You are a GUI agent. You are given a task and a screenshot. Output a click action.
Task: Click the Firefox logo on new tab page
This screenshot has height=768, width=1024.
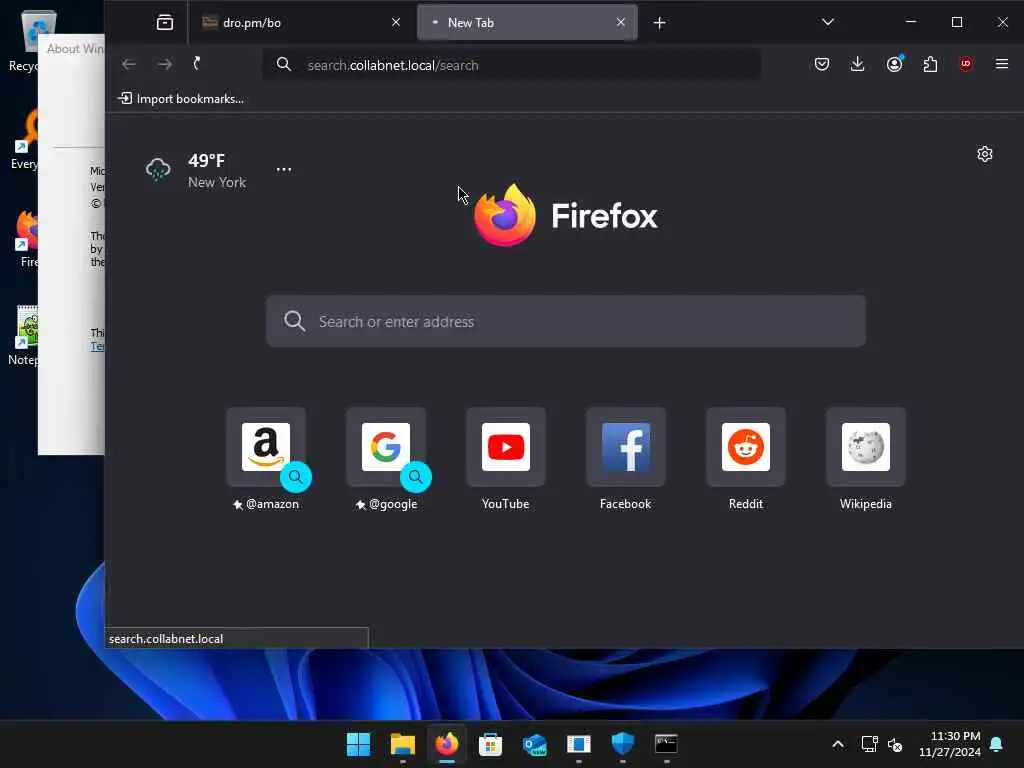pos(566,216)
